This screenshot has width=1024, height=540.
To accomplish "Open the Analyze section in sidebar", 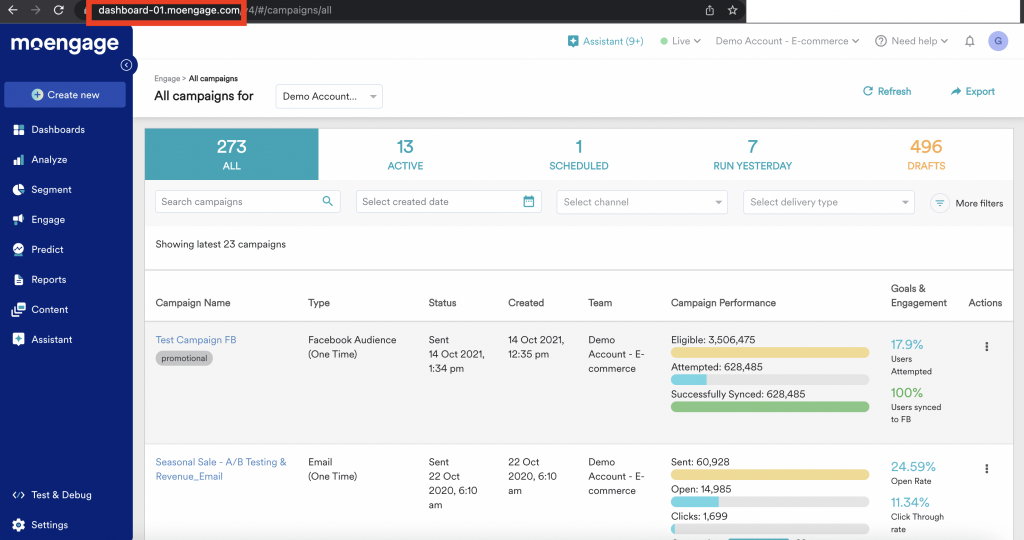I will tap(49, 160).
